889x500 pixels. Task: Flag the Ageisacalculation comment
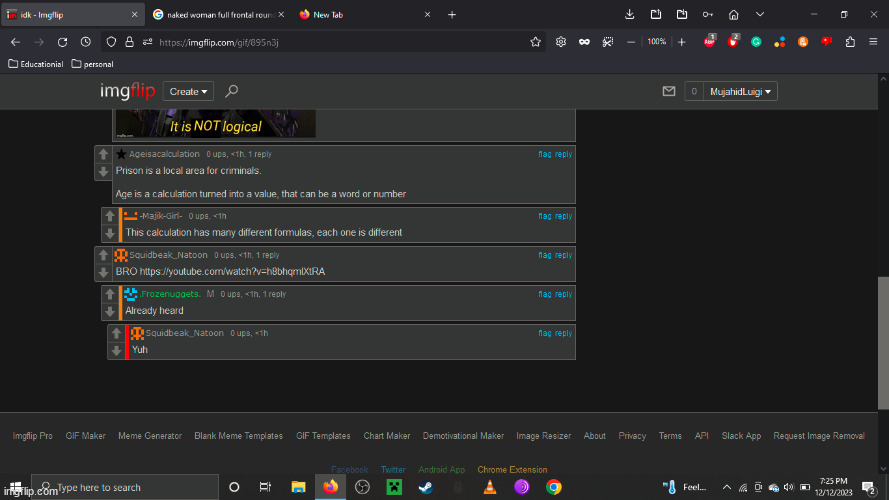pos(544,154)
